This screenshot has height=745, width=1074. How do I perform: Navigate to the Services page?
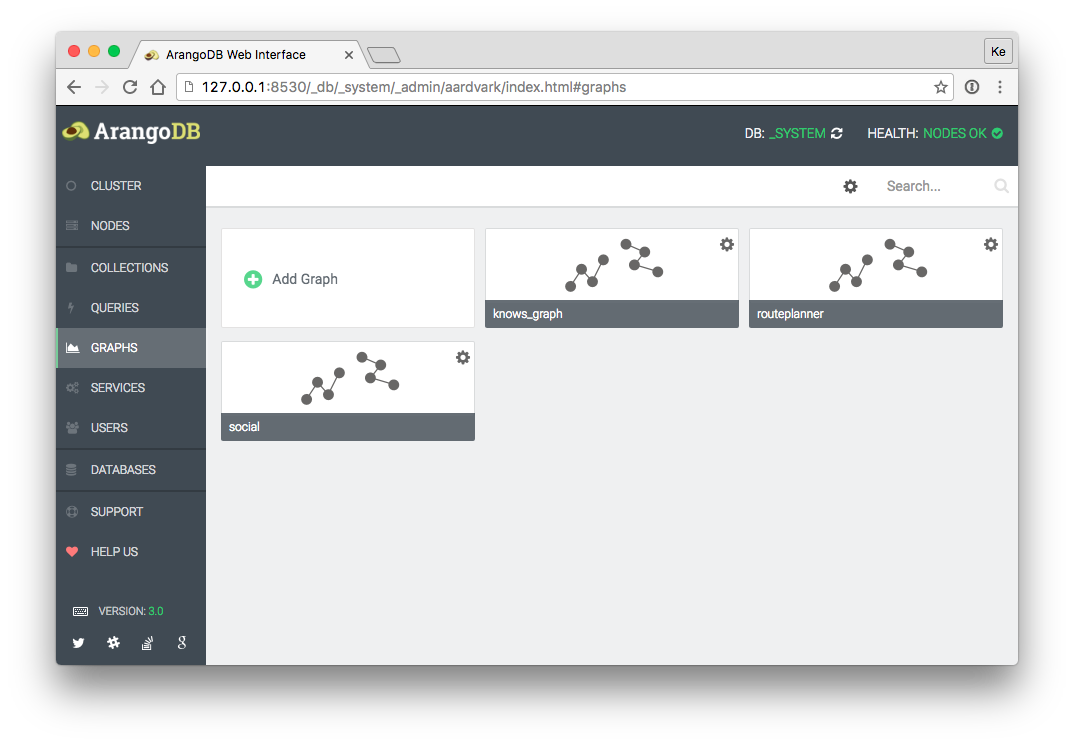tap(117, 388)
